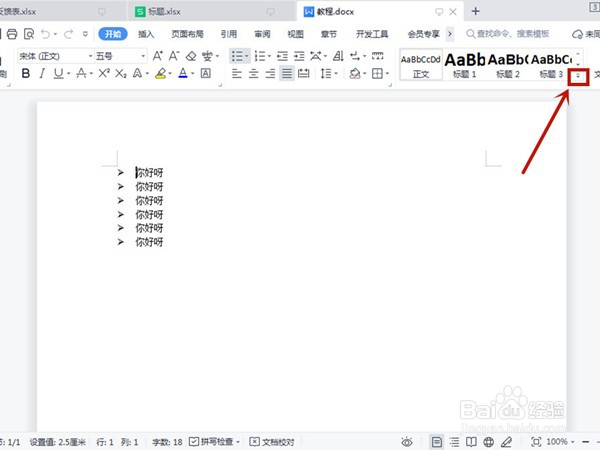Increase font size with A+ icon
The height and width of the screenshot is (450, 600).
(158, 56)
